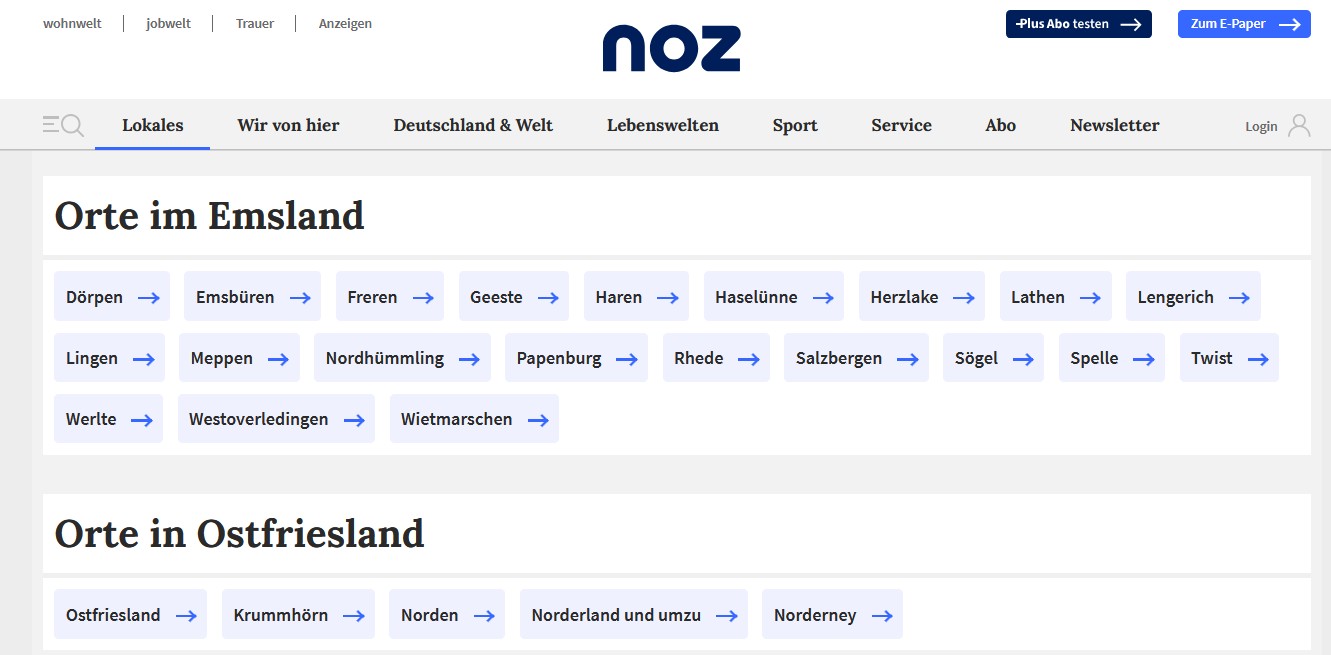Viewport: 1331px width, 655px height.
Task: Click the arrow icon in Zum E-Paper
Action: pos(1290,24)
